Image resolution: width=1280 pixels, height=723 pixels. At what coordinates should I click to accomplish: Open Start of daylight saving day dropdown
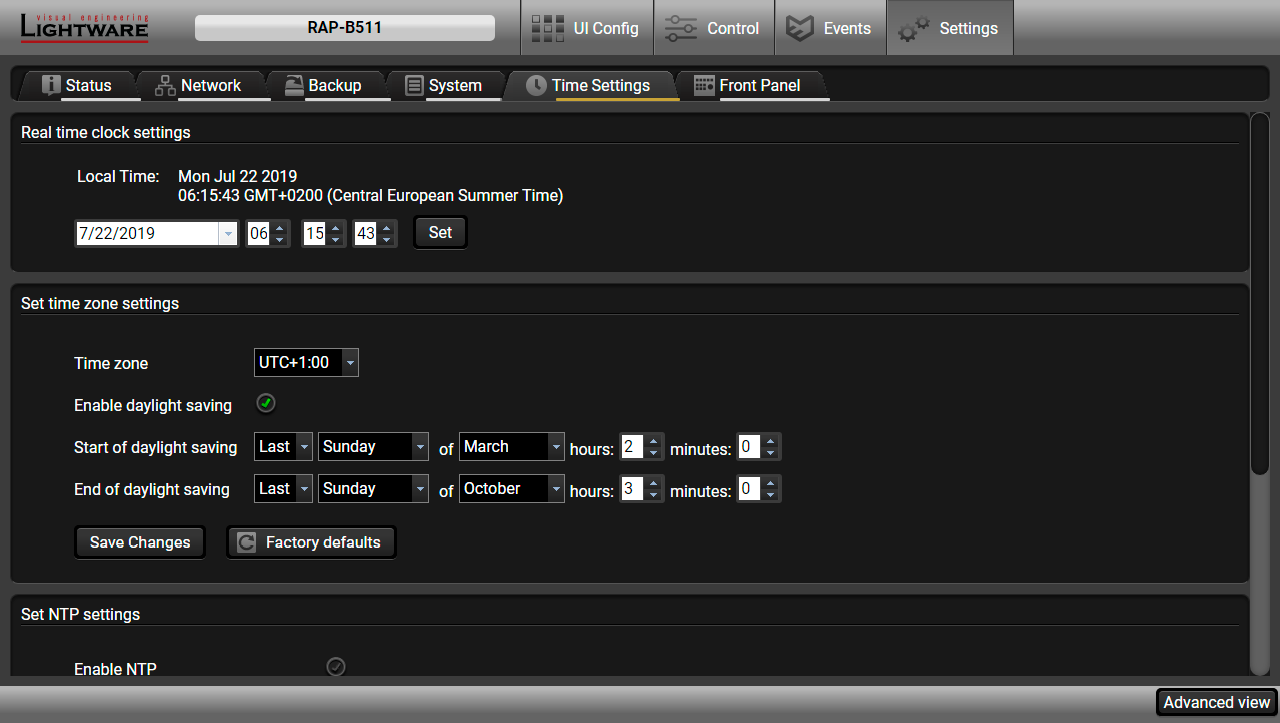tap(373, 446)
